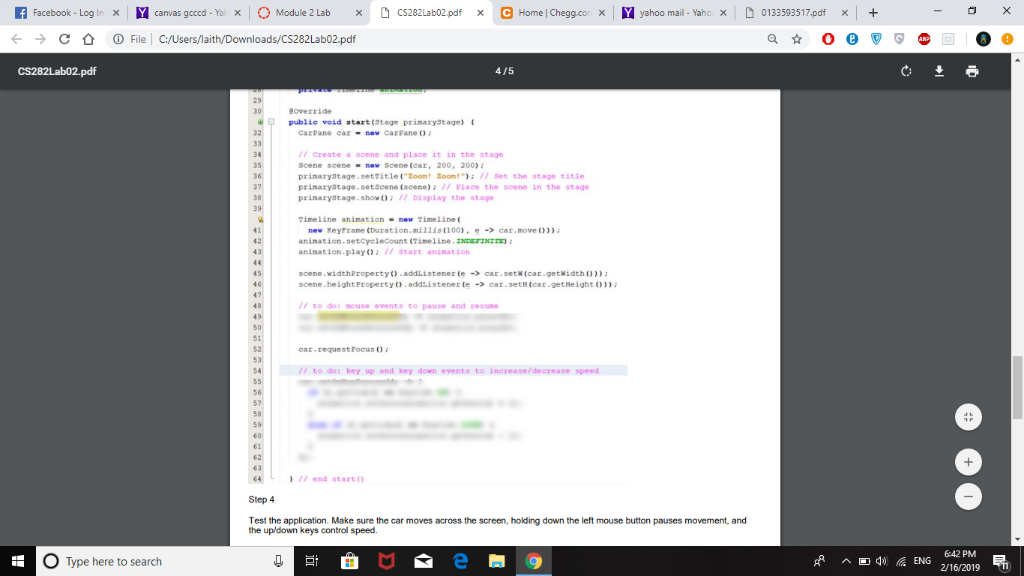This screenshot has width=1024, height=576.
Task: Click the page vertical scrollbar thumb
Action: pyautogui.click(x=1017, y=388)
